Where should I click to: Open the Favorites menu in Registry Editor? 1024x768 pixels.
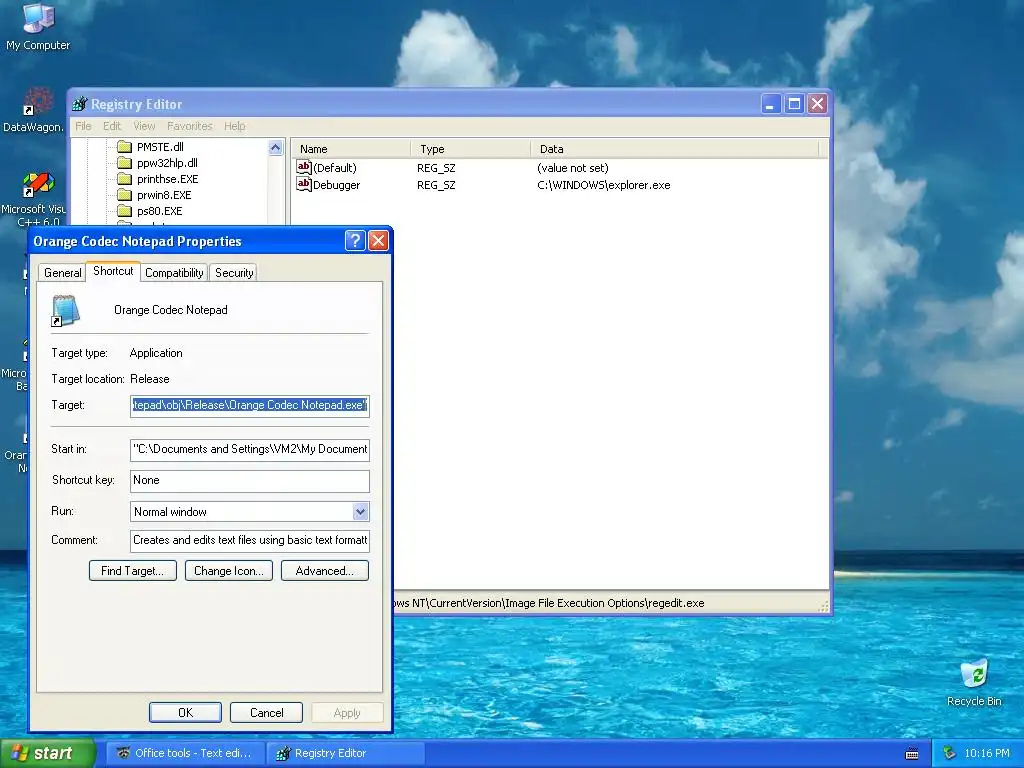(x=189, y=126)
